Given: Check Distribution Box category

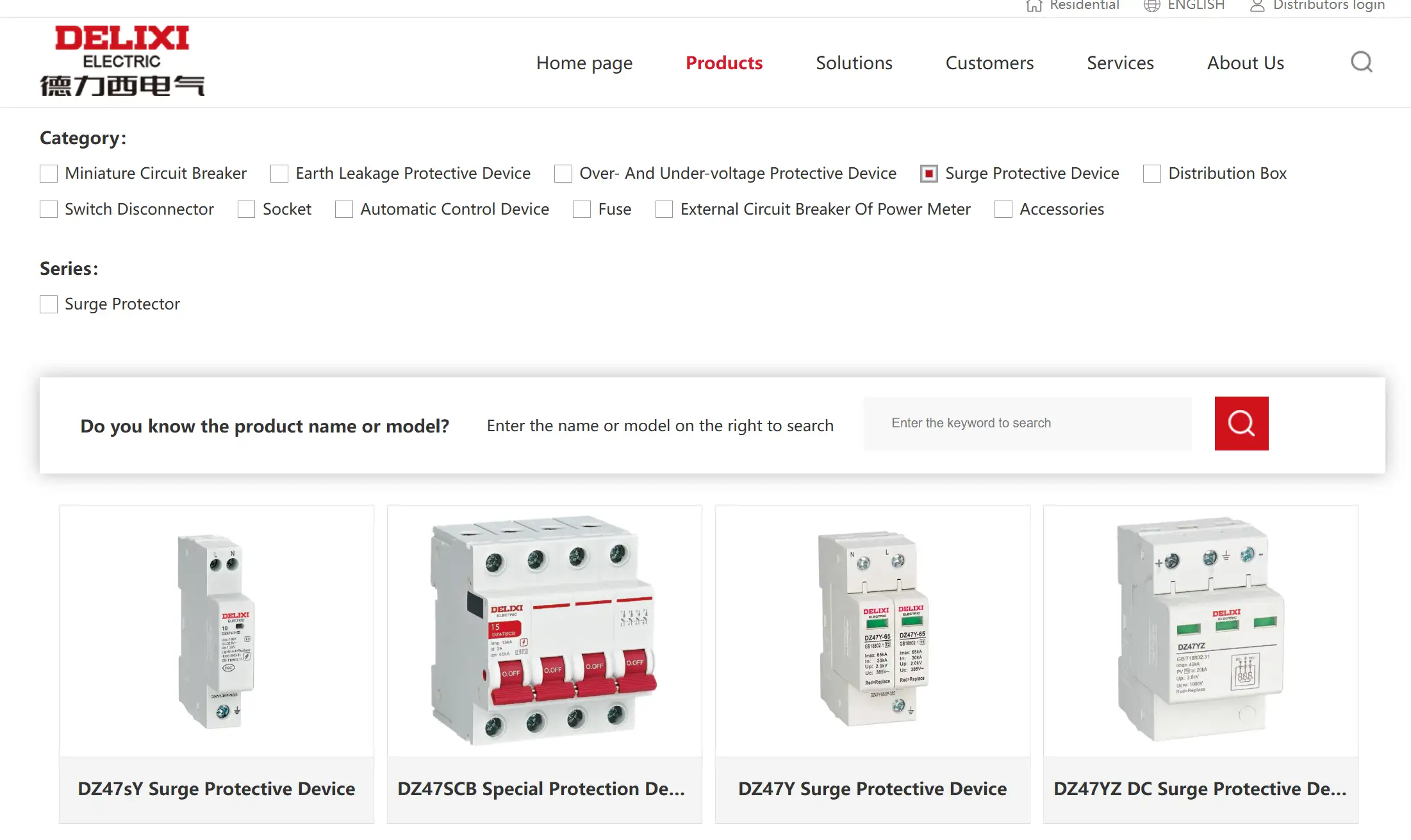Looking at the screenshot, I should tap(1152, 174).
